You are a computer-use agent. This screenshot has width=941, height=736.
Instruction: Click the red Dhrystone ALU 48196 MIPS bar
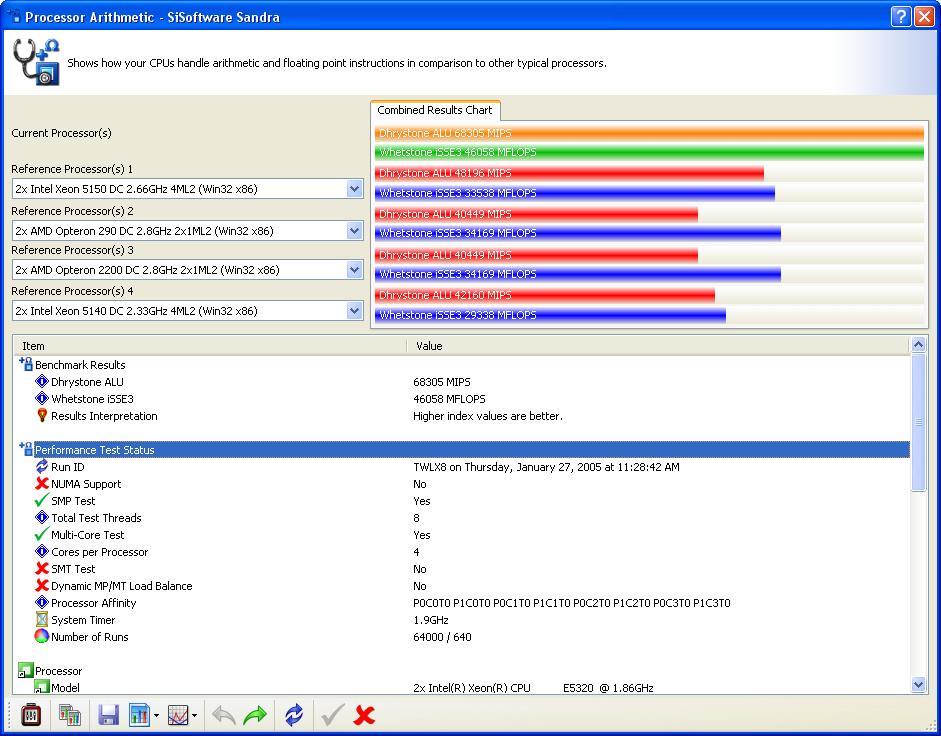569,173
